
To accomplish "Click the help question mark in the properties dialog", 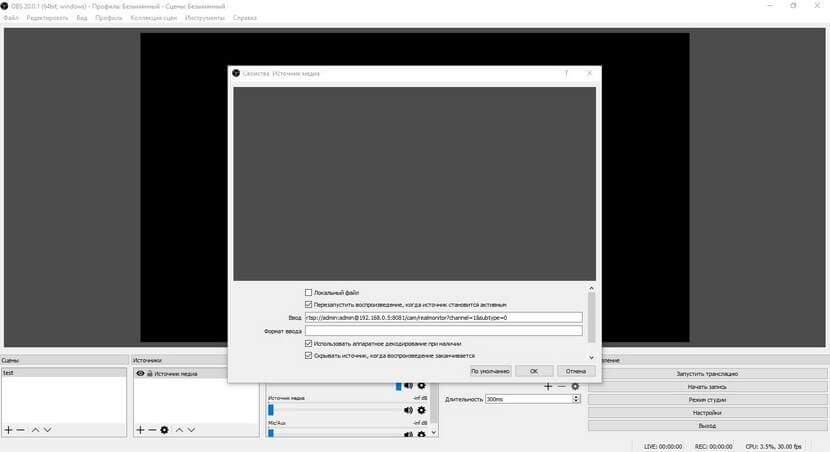I will coord(566,73).
